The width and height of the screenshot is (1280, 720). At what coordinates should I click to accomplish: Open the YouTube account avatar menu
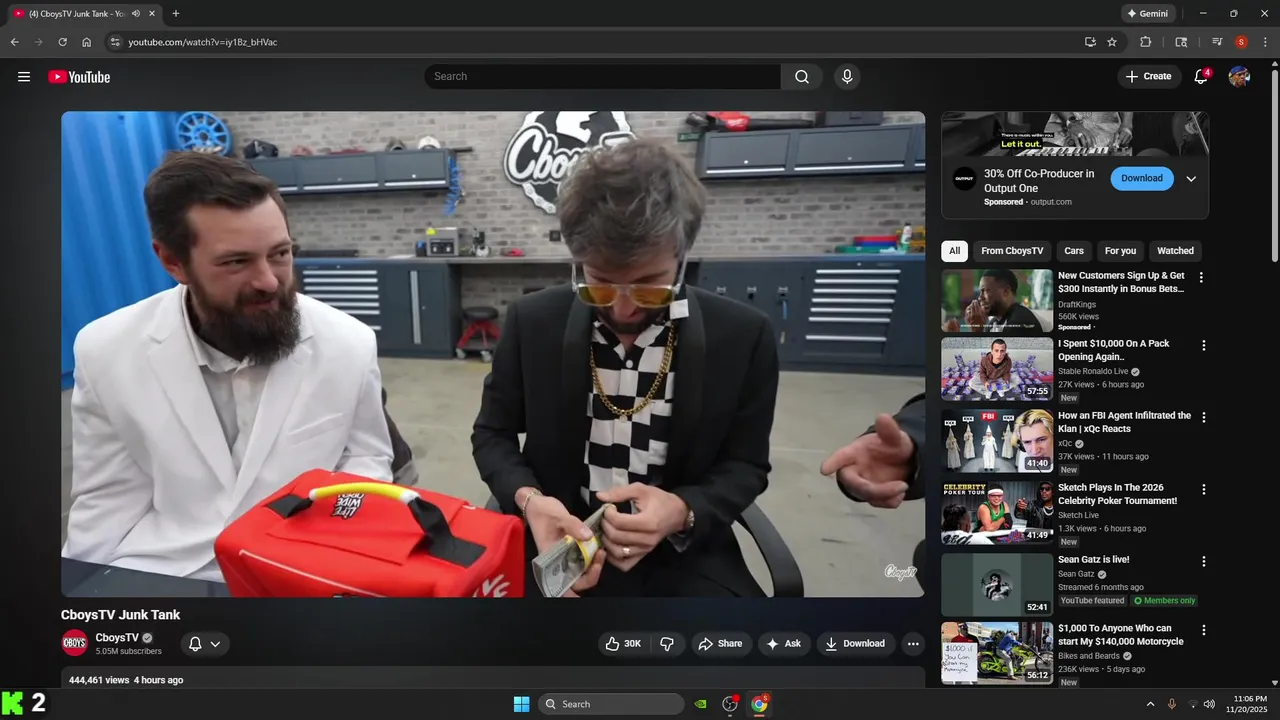[x=1239, y=77]
